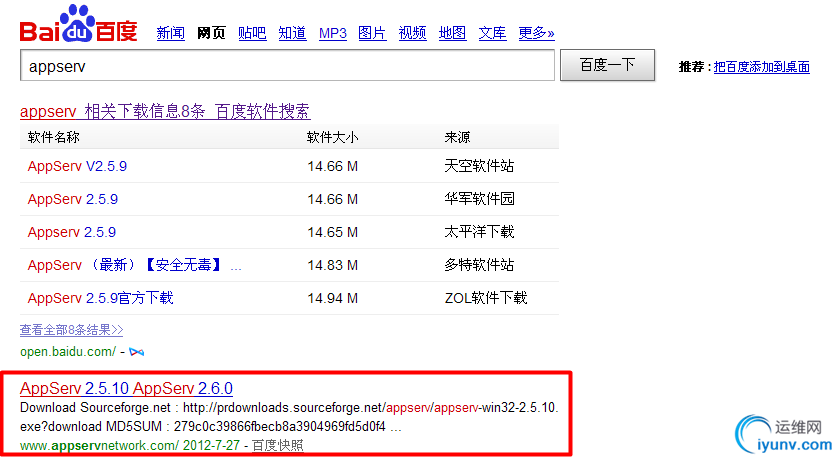This screenshot has height=461, width=838.
Task: Open AppServ V2.5.9 download link
Action: [x=77, y=166]
